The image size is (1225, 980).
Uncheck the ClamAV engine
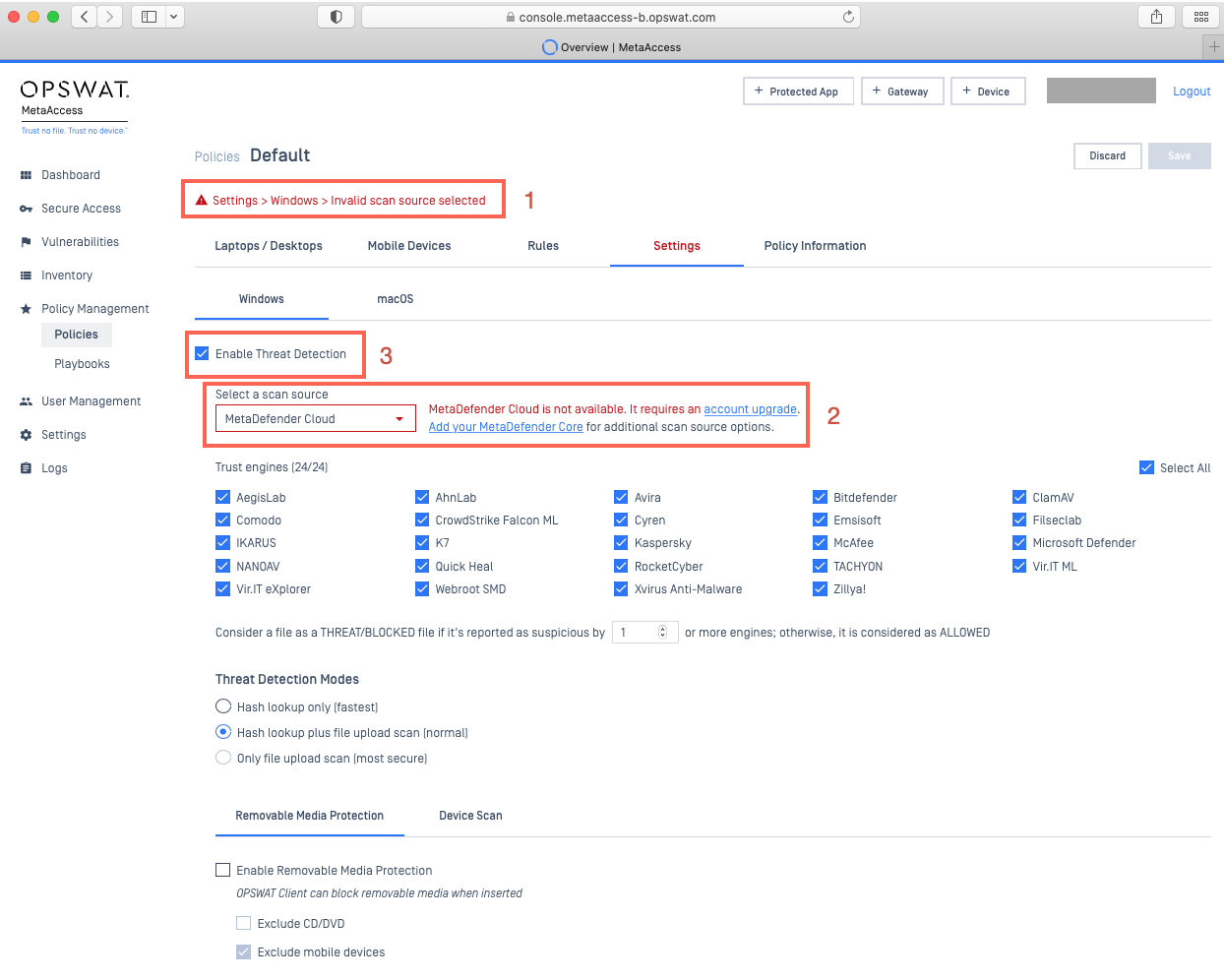(1019, 497)
